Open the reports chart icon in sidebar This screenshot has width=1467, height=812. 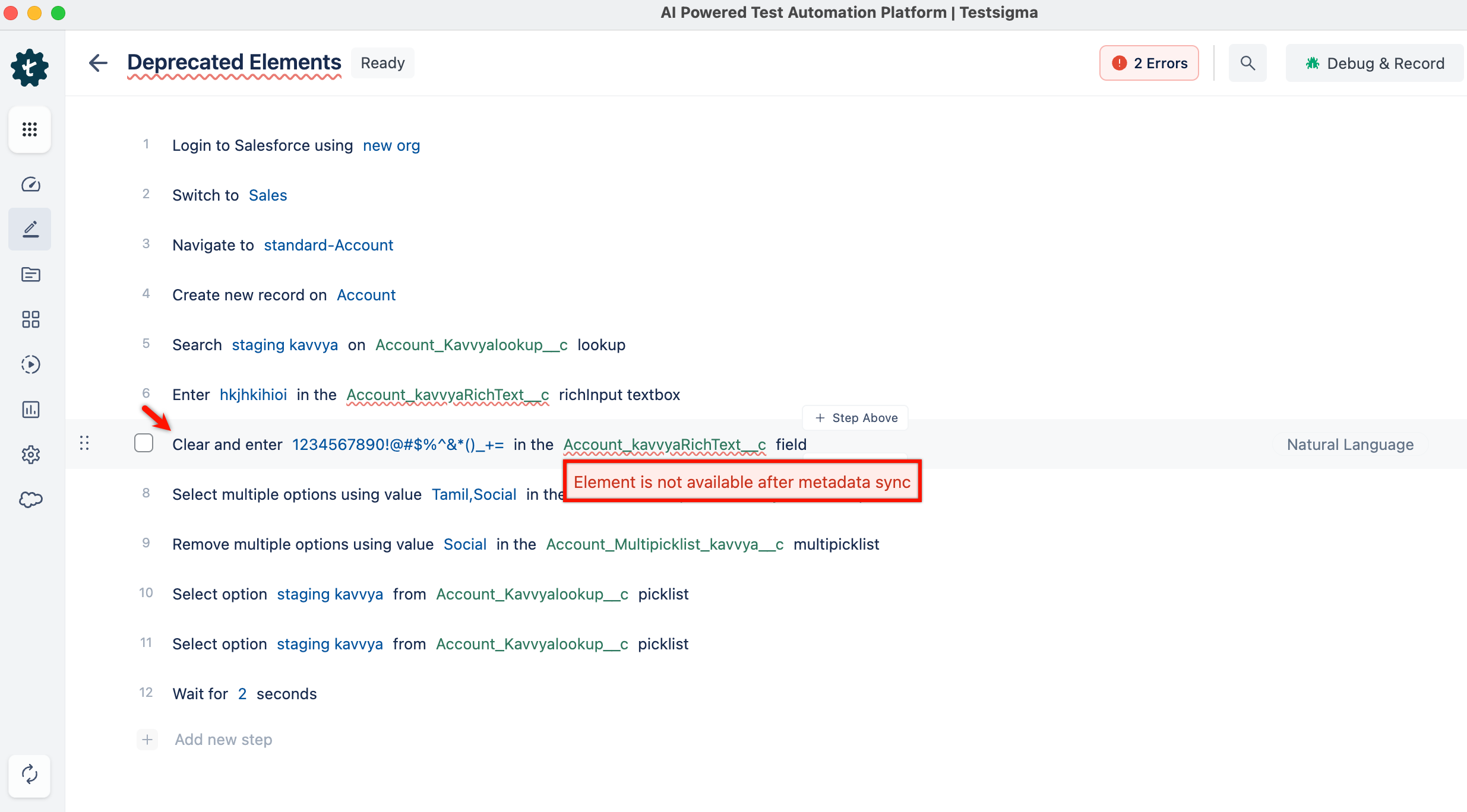click(x=30, y=410)
